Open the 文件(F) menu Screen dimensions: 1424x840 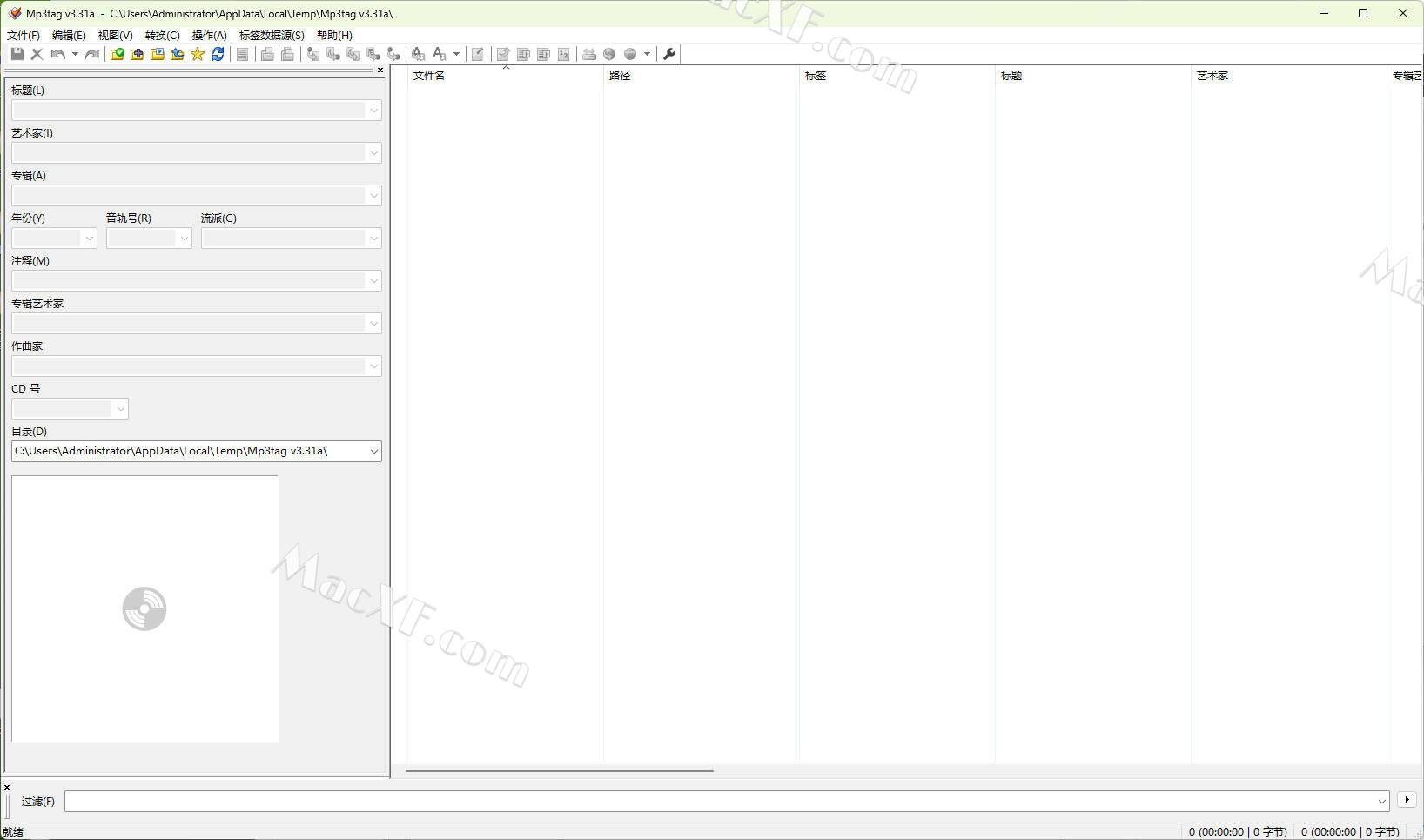24,36
